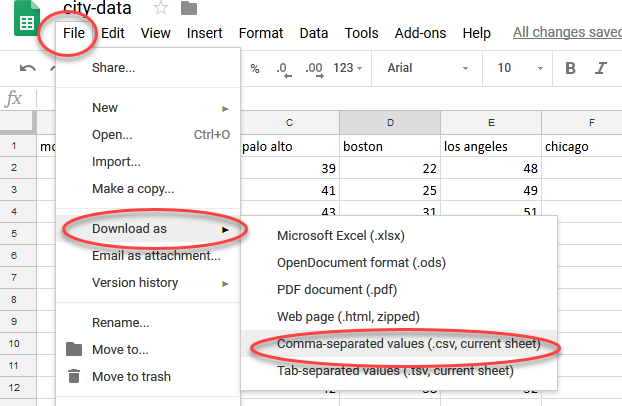Click the los angeles cell
622x406 pixels.
coord(491,146)
